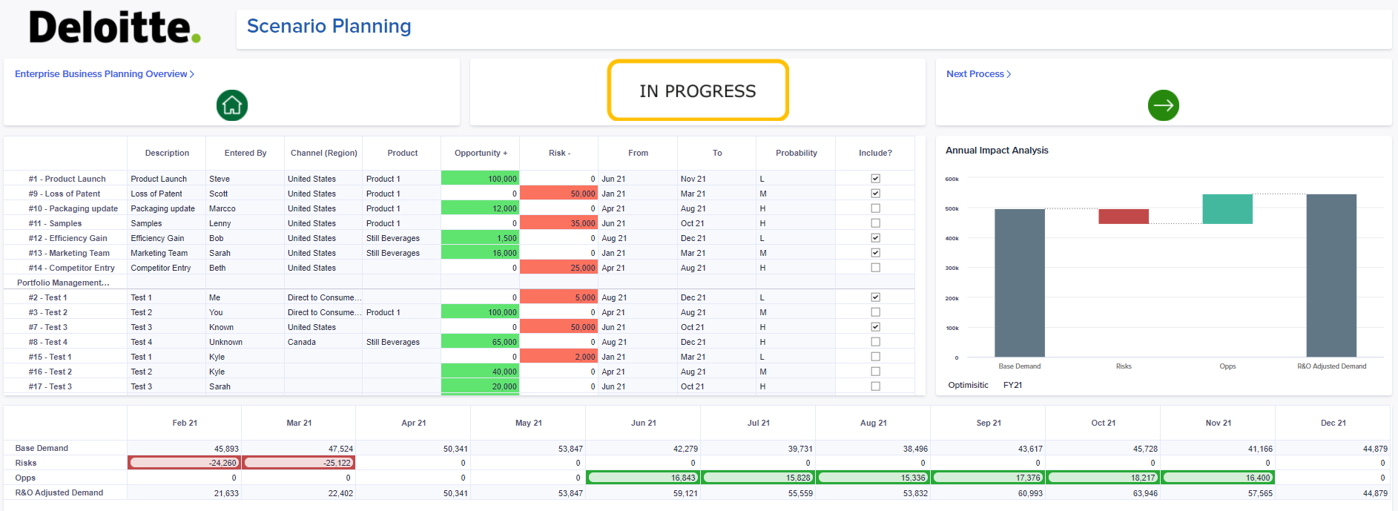Select the Probability column header

(796, 153)
